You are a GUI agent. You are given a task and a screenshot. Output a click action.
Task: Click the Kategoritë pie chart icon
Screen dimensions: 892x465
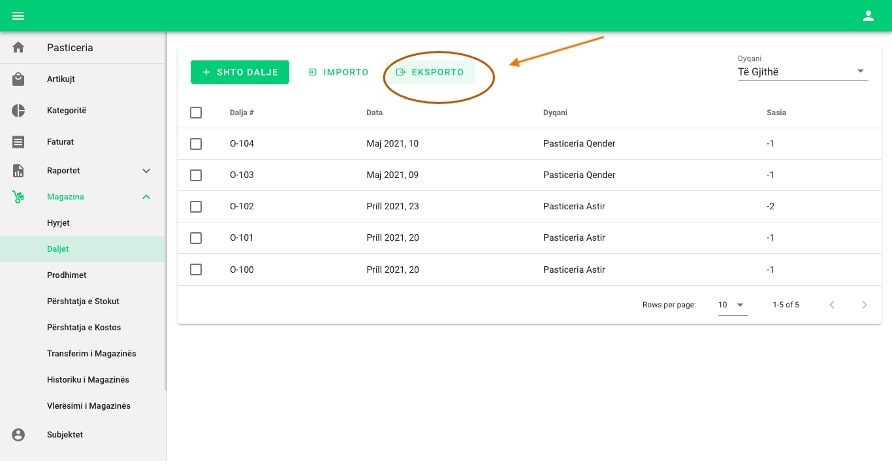pos(18,110)
